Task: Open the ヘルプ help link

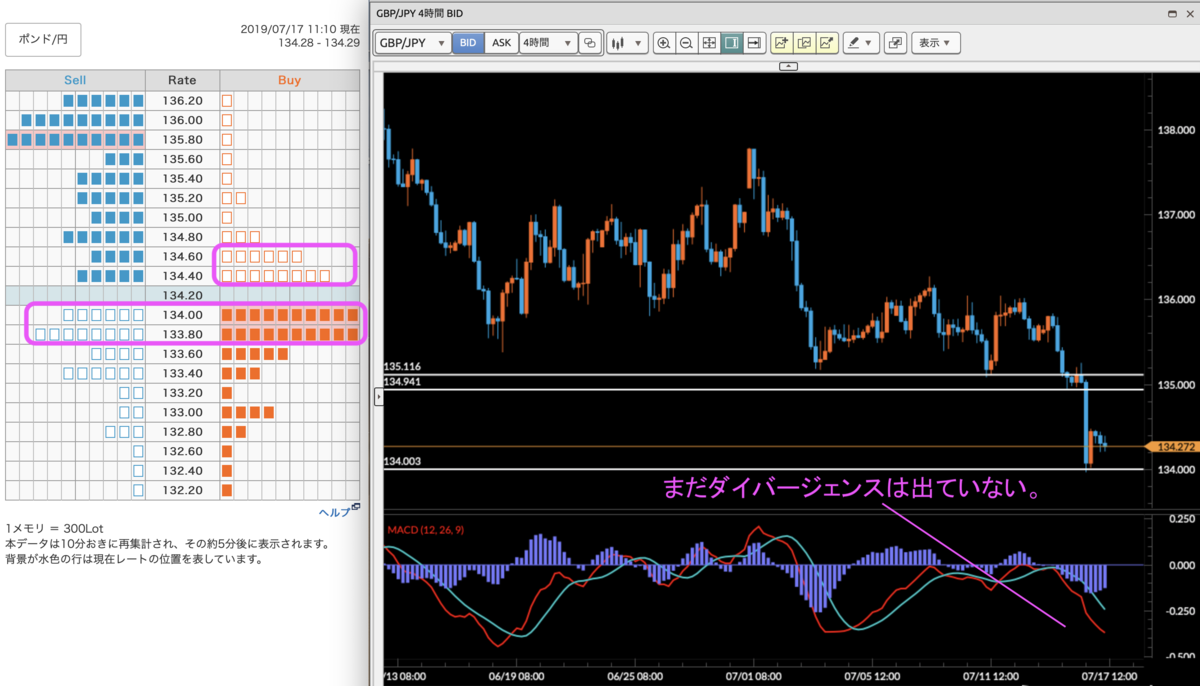Action: pos(338,511)
